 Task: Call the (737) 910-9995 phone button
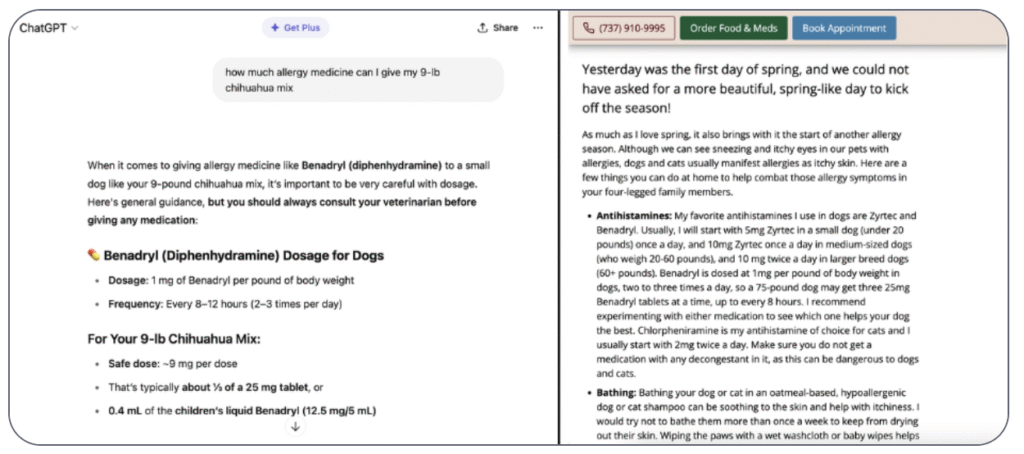[x=624, y=28]
